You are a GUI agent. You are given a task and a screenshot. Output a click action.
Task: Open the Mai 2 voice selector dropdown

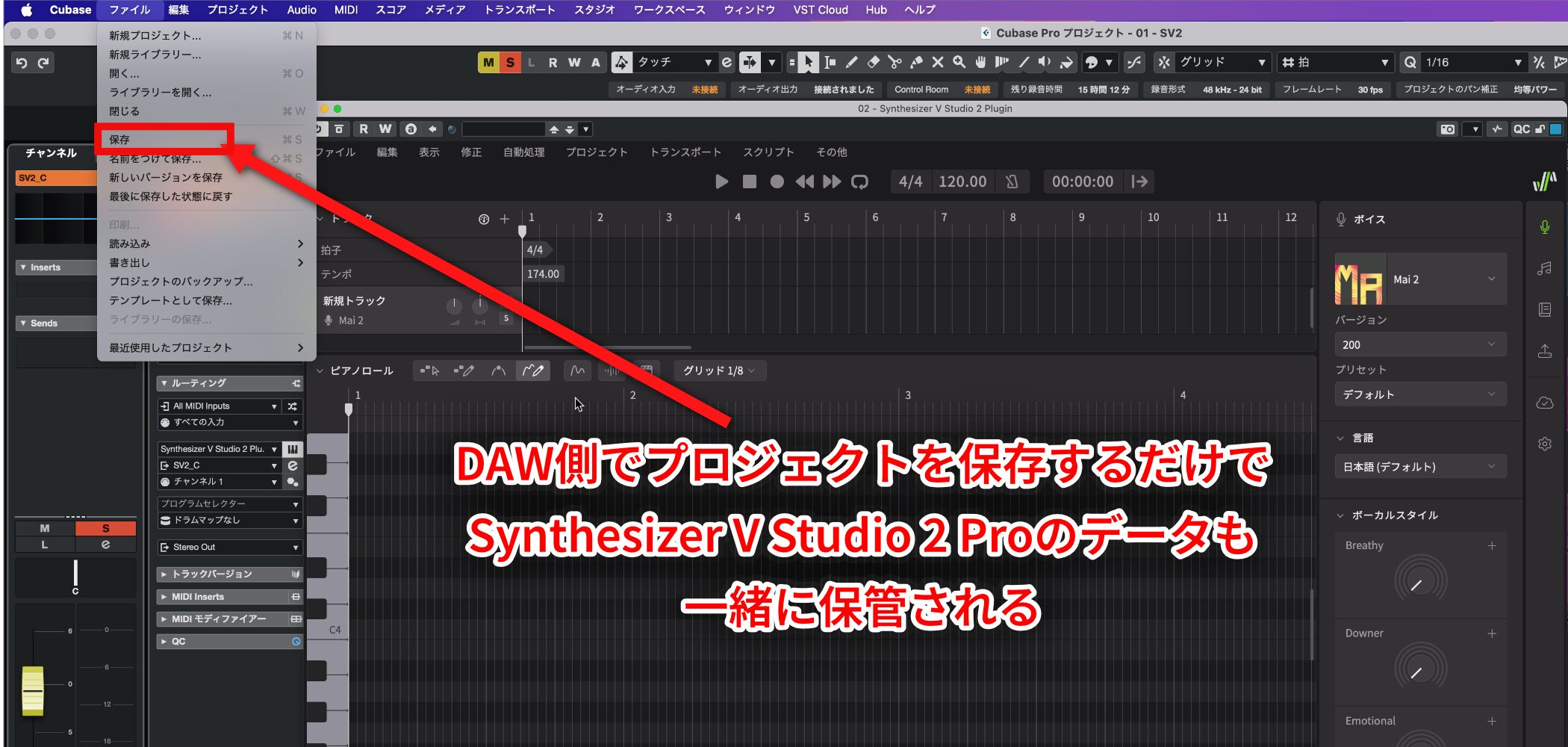pyautogui.click(x=1420, y=279)
